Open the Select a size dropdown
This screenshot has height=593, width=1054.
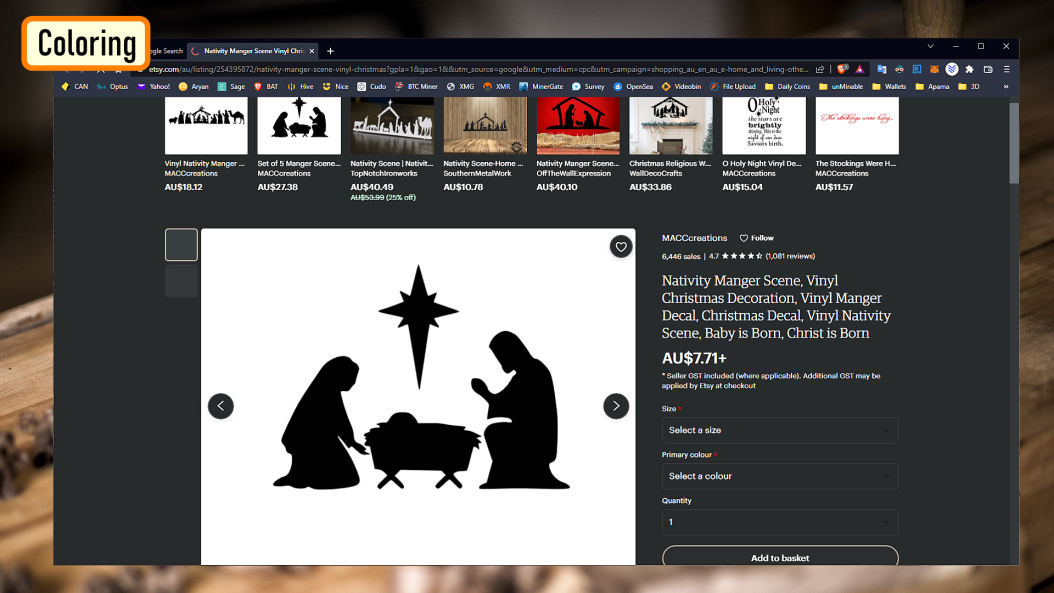(x=780, y=430)
